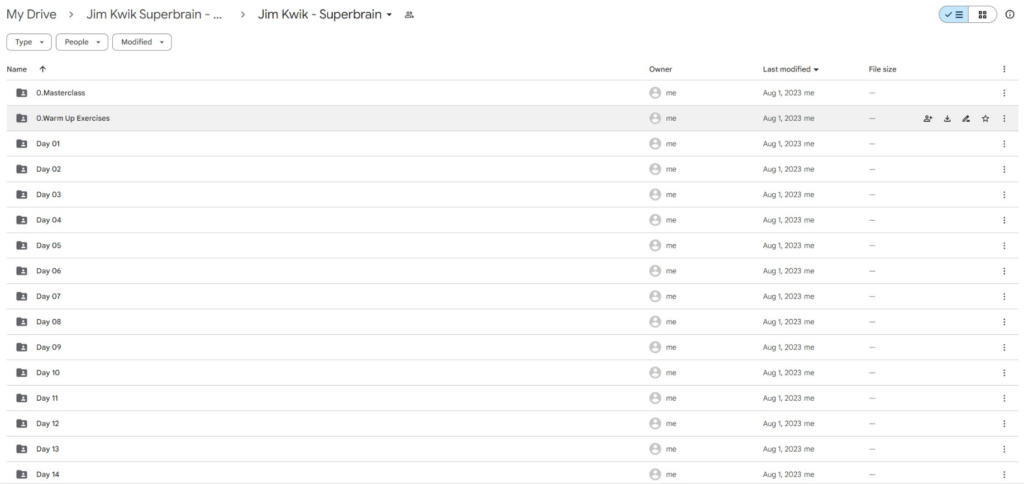The width and height of the screenshot is (1024, 484).
Task: Expand the Modified filter dropdown
Action: tap(141, 42)
